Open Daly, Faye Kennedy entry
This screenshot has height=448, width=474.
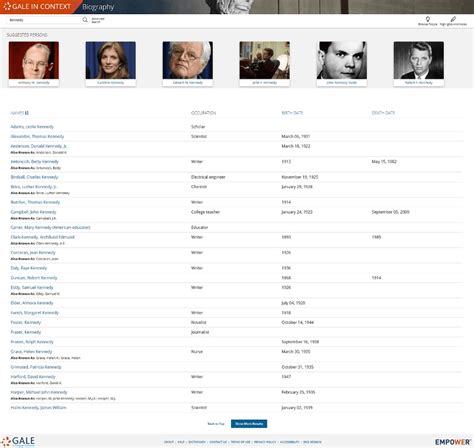(29, 268)
